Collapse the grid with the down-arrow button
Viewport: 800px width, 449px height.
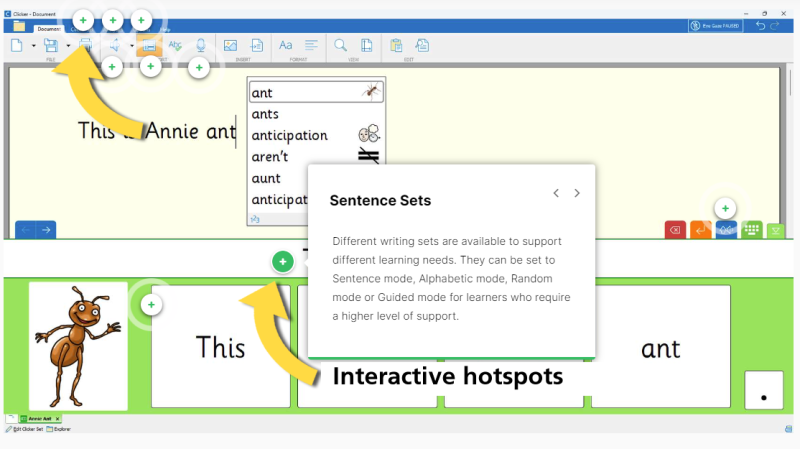click(x=776, y=231)
